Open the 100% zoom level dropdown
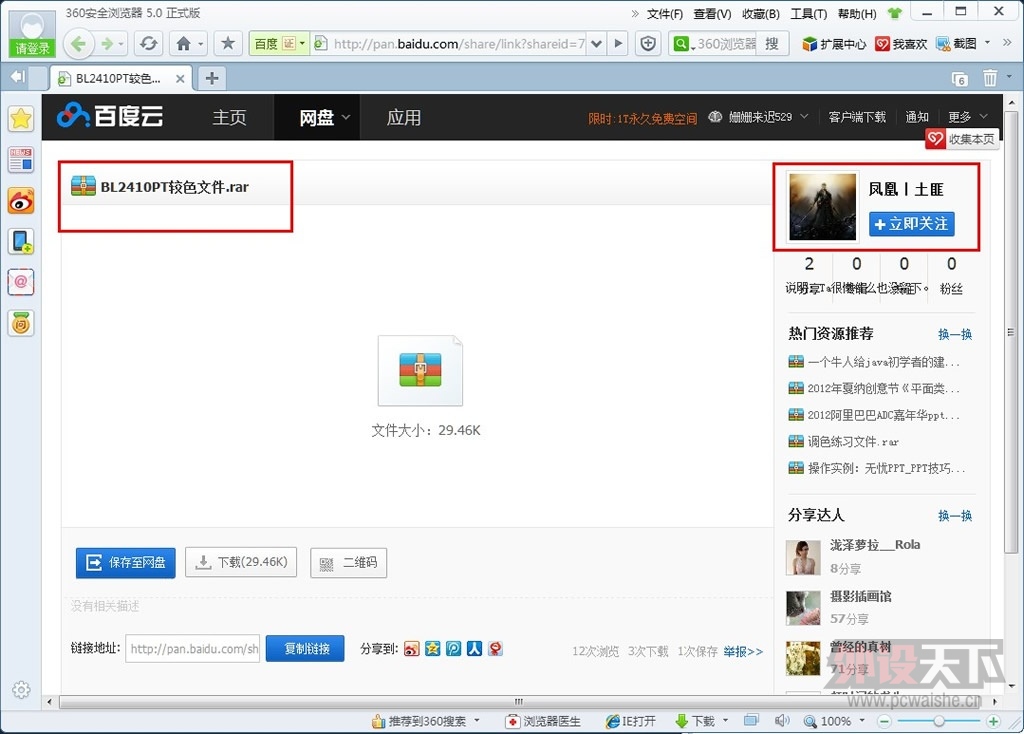This screenshot has width=1024, height=734. (x=862, y=720)
